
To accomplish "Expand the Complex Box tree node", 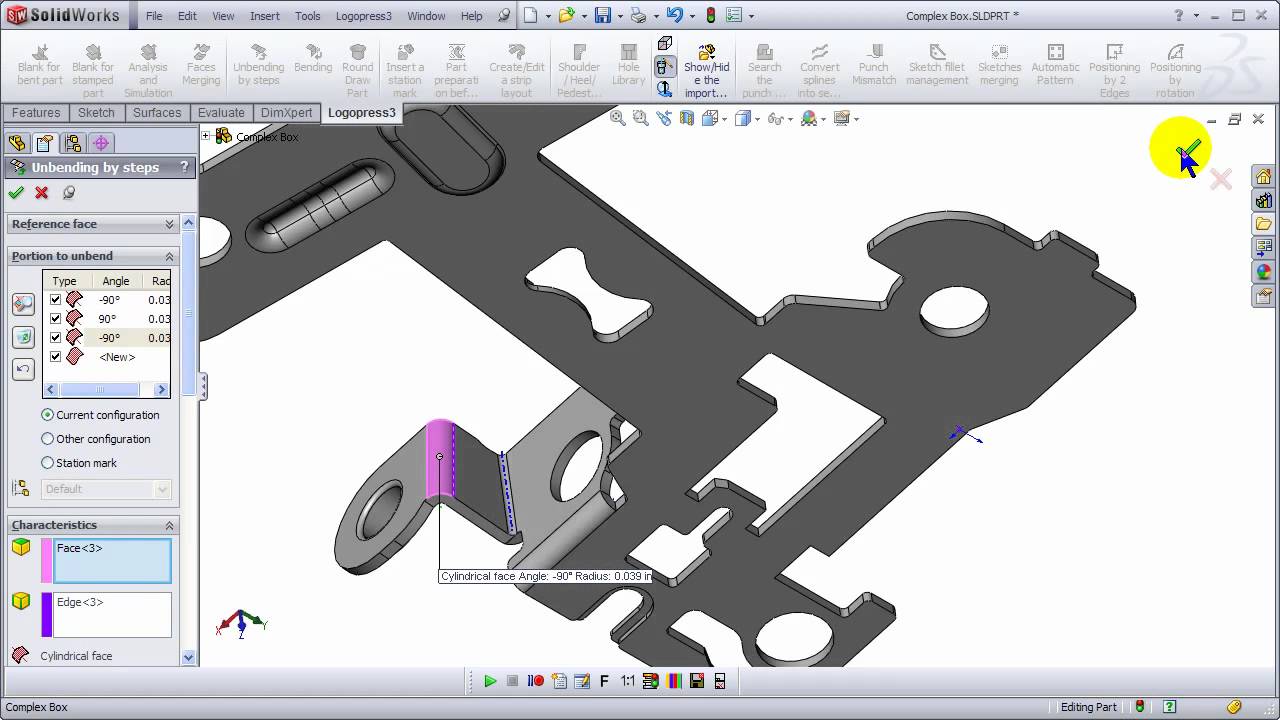I will (206, 136).
